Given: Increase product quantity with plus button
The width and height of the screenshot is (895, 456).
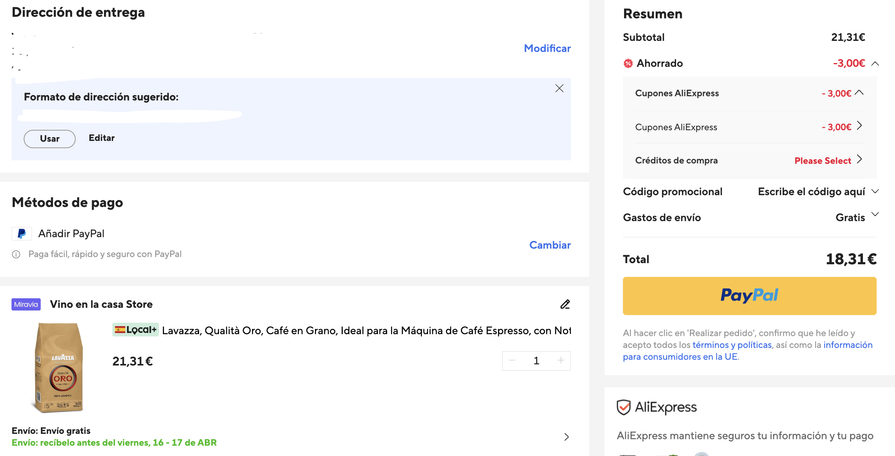Looking at the screenshot, I should (561, 361).
